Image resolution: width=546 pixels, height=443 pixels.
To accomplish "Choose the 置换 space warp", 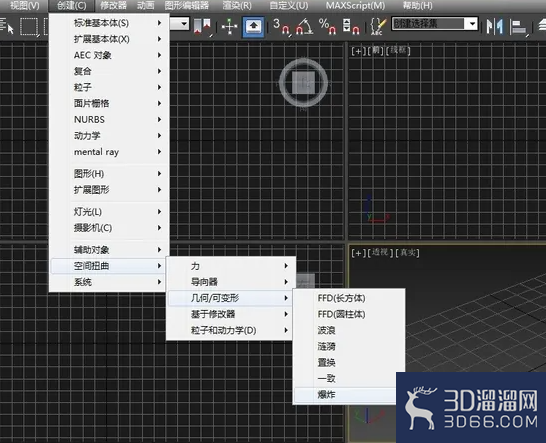I will [x=349, y=363].
